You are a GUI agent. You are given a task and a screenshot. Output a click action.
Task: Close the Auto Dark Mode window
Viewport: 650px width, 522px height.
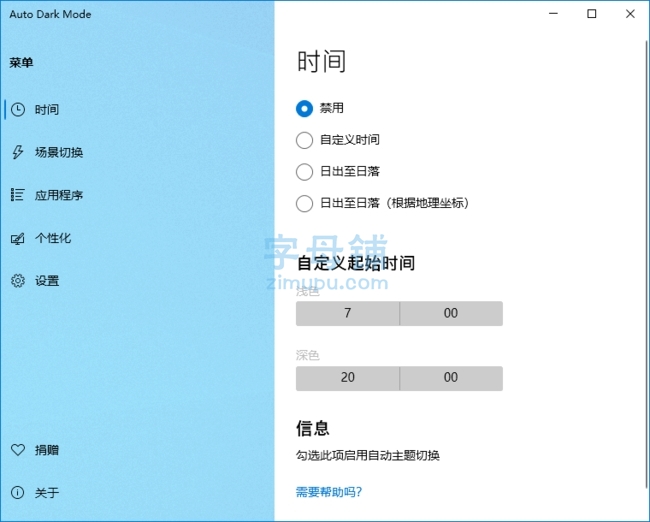click(x=630, y=14)
